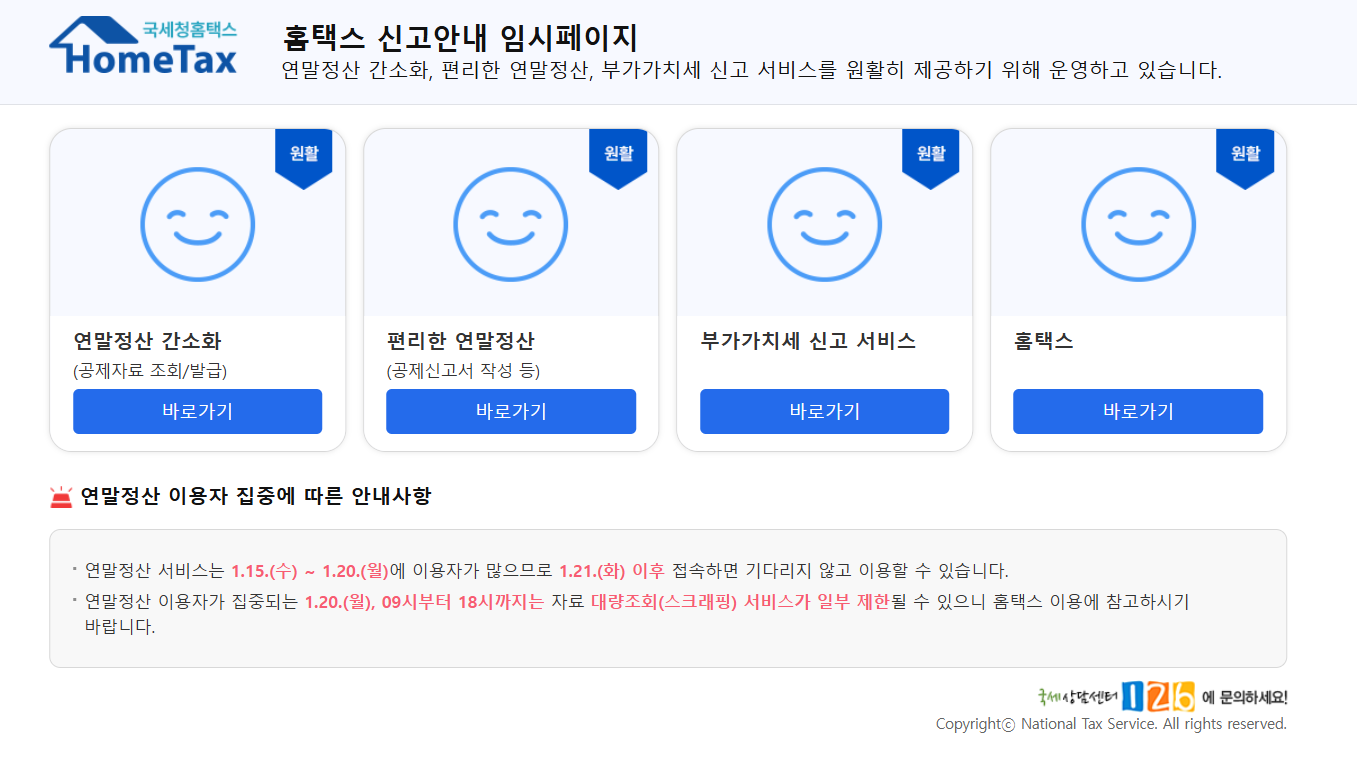This screenshot has height=768, width=1357.
Task: Click smiley face icon on 연말정산 간소화 card
Action: click(197, 224)
